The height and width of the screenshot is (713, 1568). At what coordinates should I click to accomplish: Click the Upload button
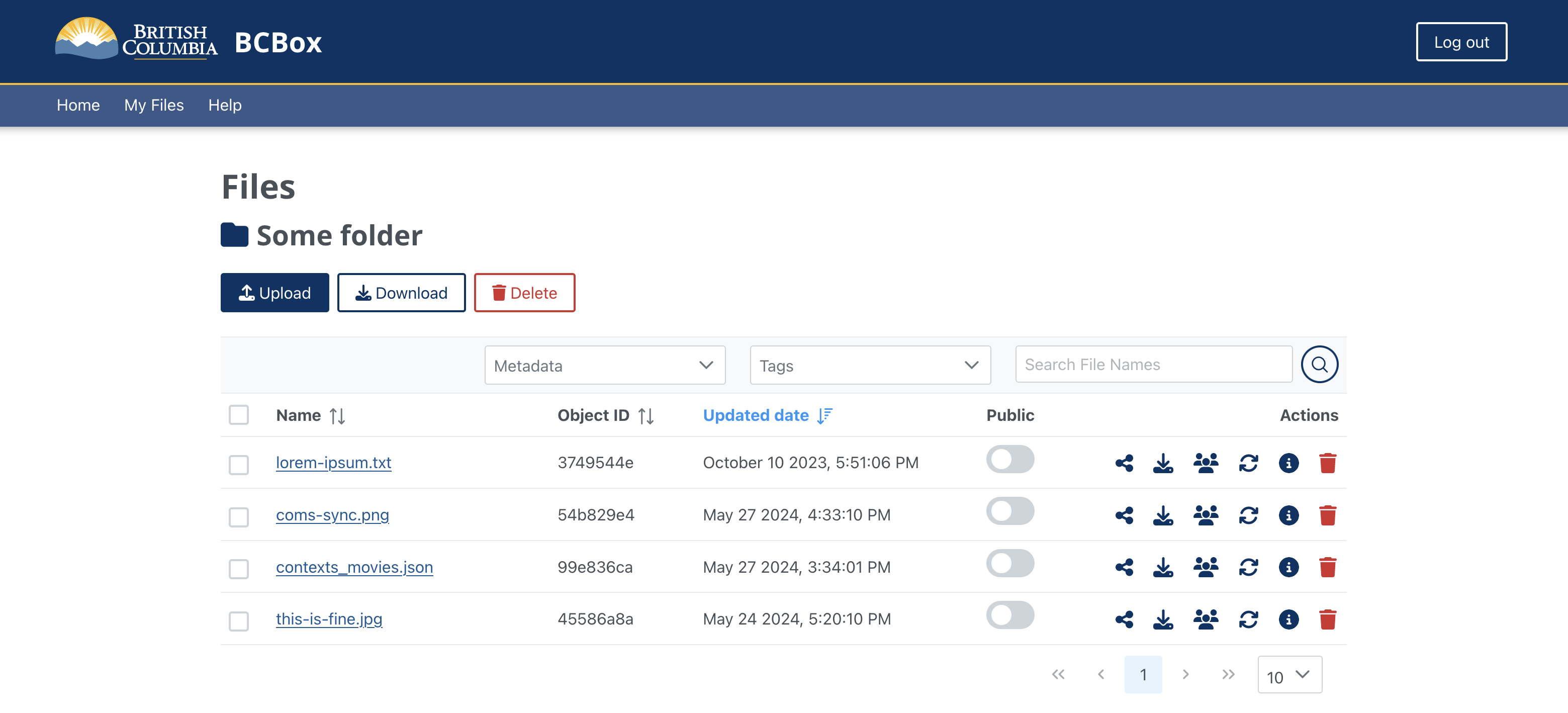pyautogui.click(x=275, y=292)
